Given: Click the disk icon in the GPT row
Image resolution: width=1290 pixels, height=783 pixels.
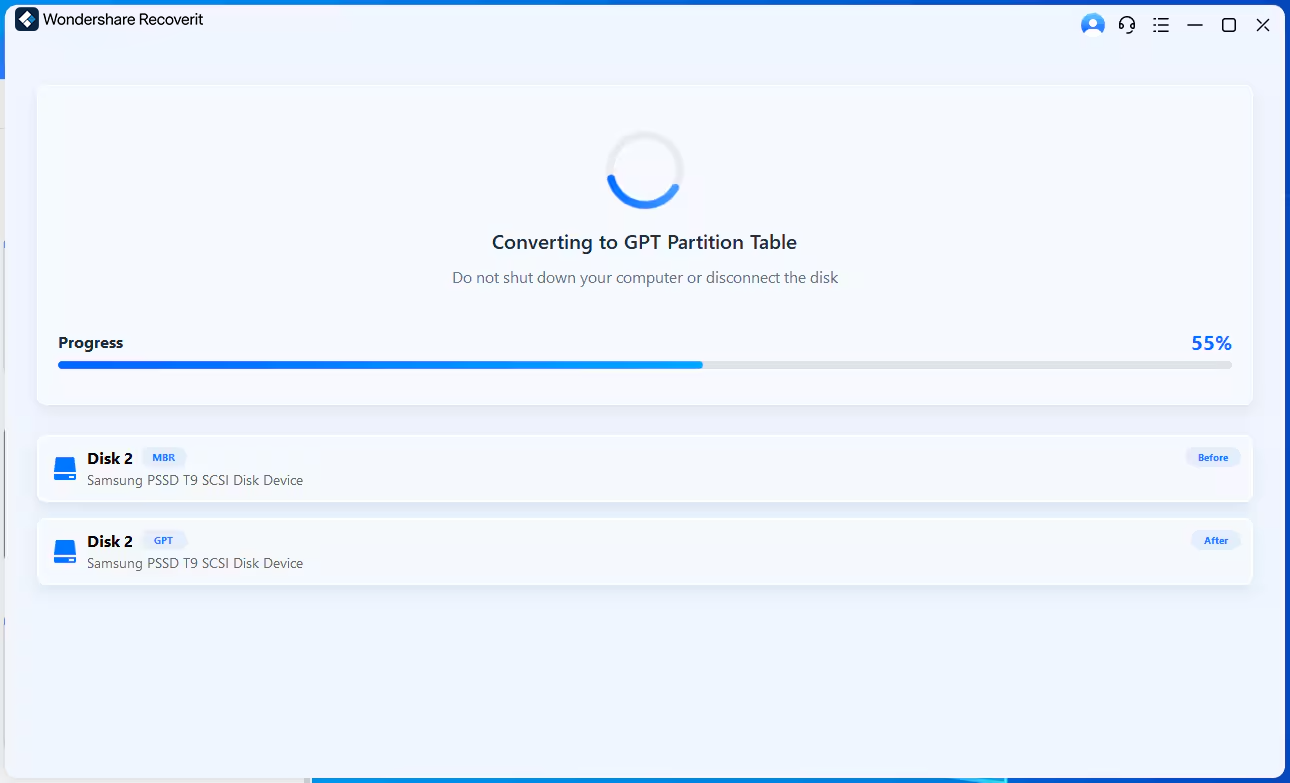Looking at the screenshot, I should [65, 552].
